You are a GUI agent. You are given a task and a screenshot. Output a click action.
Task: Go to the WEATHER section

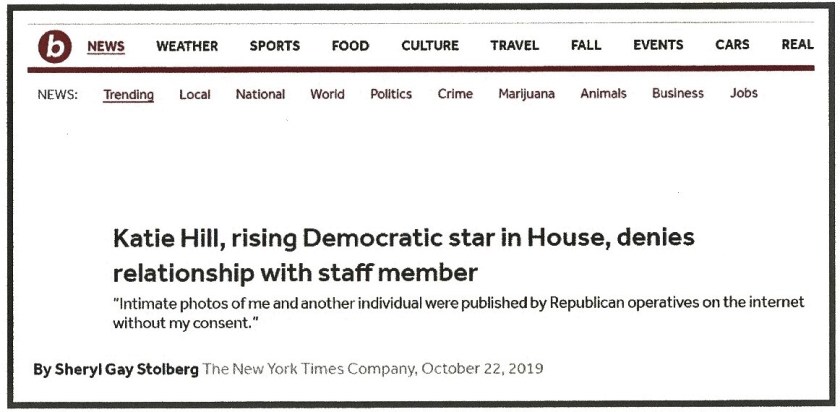coord(187,46)
